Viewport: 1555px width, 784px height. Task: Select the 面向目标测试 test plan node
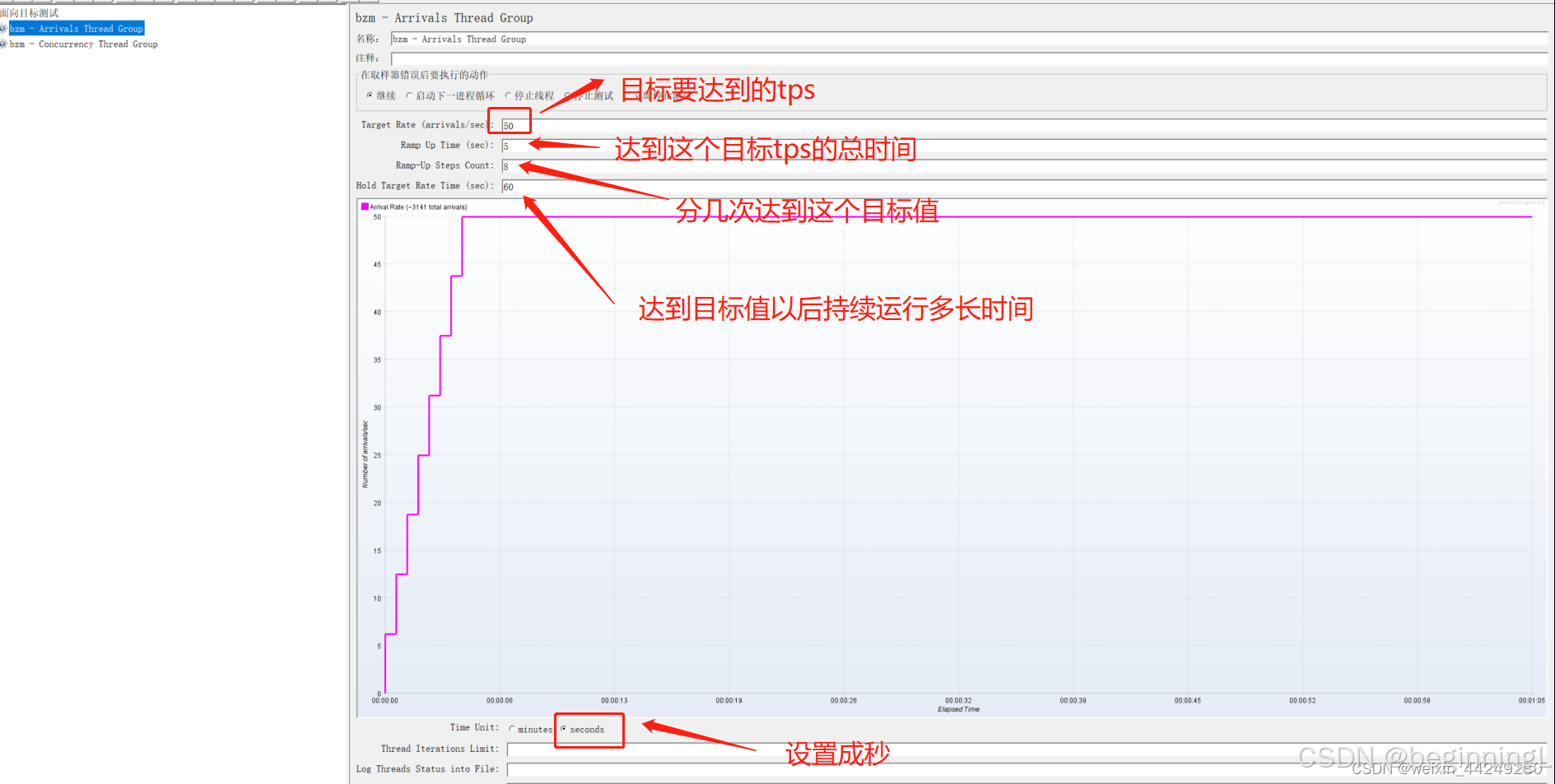[x=30, y=13]
